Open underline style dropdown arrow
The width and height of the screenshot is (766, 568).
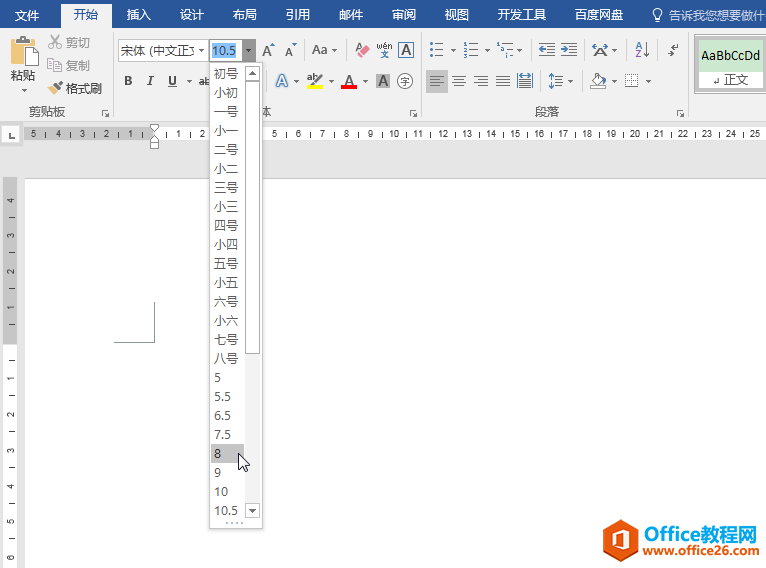189,82
